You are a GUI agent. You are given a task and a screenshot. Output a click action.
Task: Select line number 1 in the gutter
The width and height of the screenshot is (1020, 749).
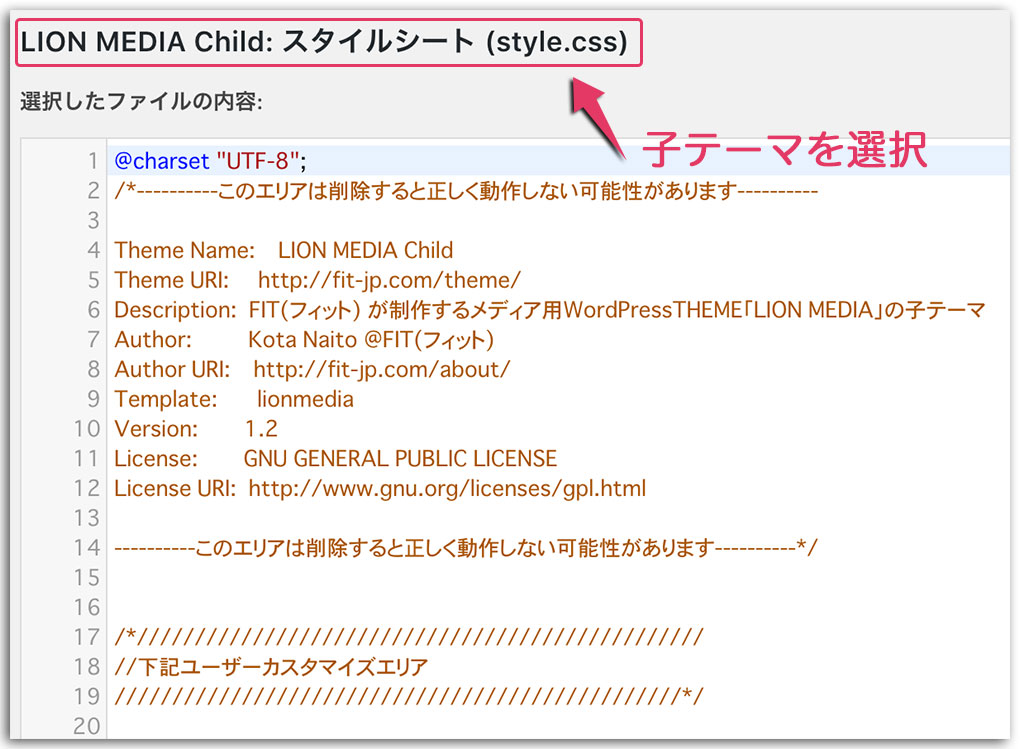93,160
